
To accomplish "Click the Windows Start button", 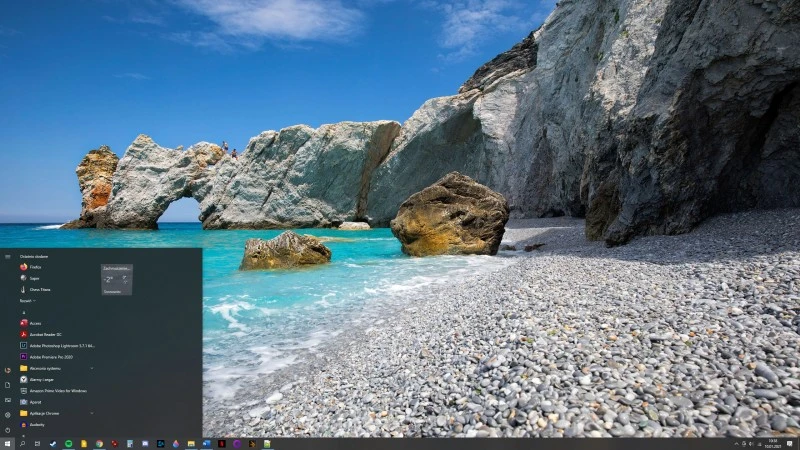I will tap(7, 444).
